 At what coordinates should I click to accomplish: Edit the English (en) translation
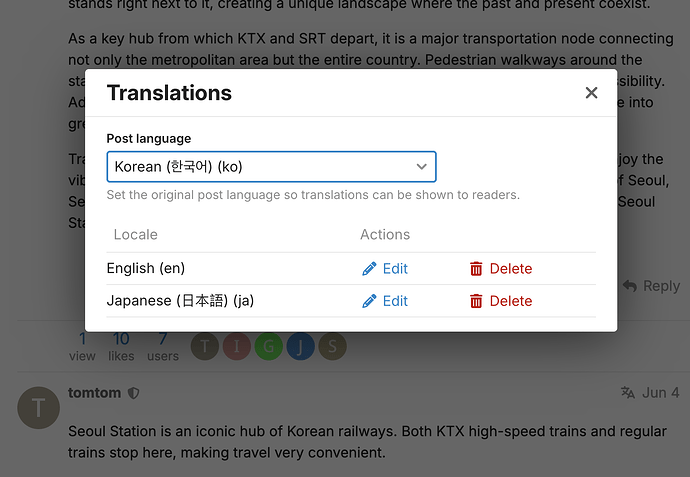385,269
